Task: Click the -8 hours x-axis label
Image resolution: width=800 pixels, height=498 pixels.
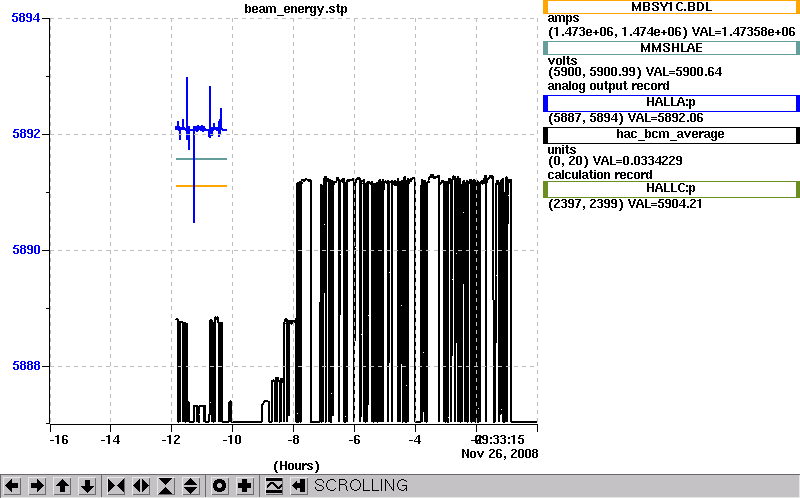Action: [293, 440]
